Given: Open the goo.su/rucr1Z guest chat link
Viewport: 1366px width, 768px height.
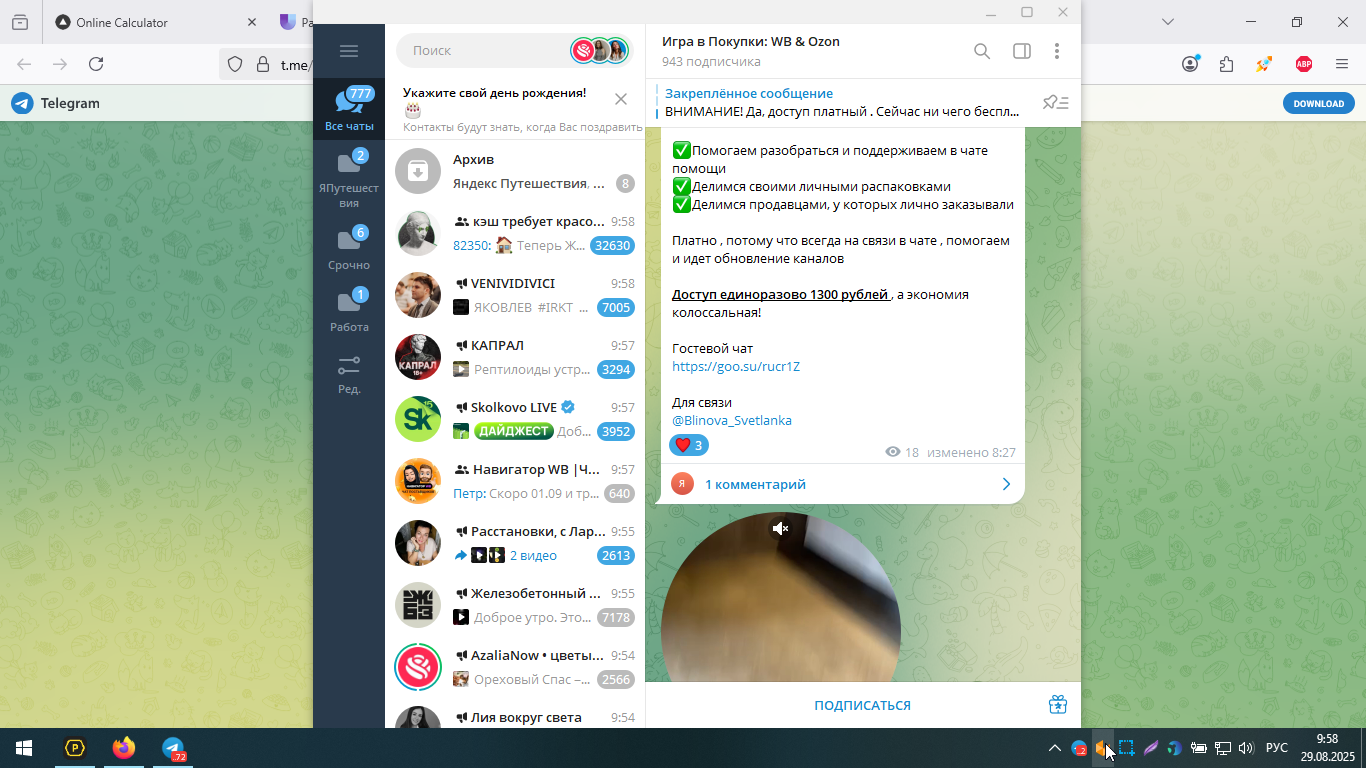Looking at the screenshot, I should pos(736,367).
